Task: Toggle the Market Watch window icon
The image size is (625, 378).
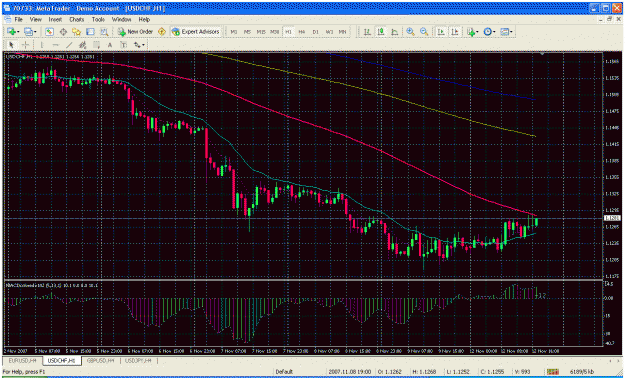Action: click(x=49, y=32)
